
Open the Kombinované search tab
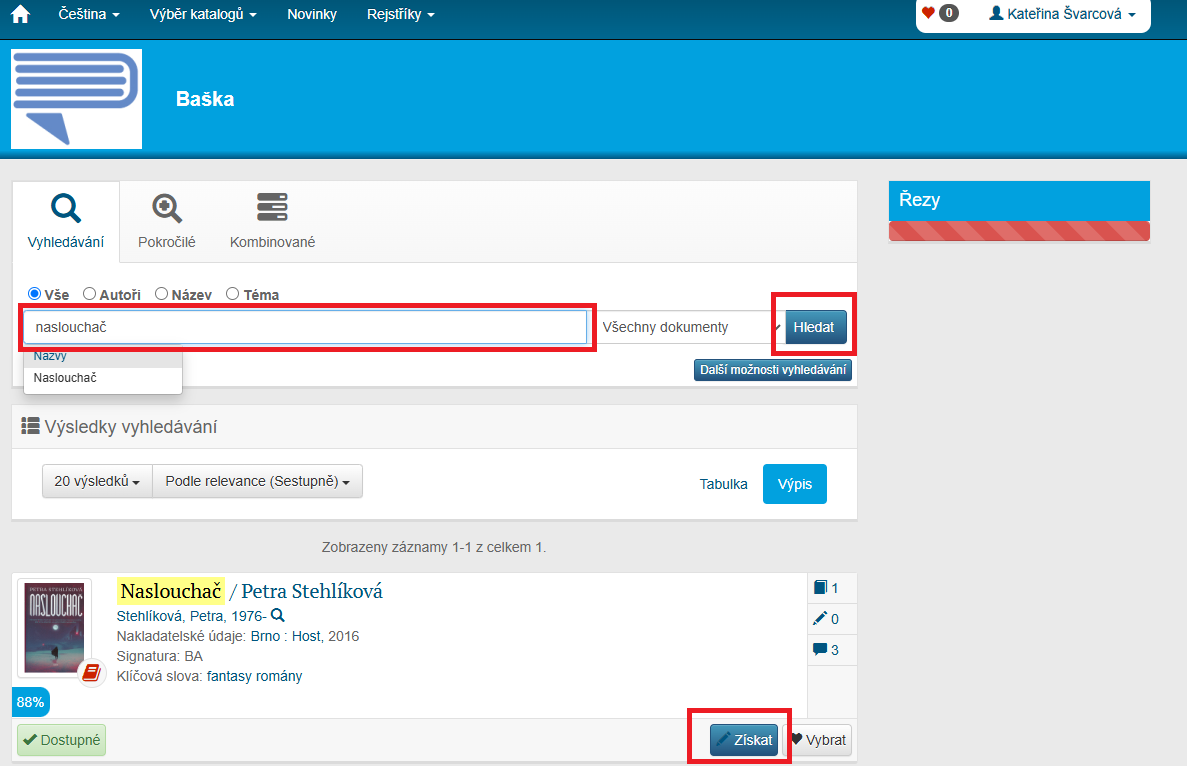(272, 221)
